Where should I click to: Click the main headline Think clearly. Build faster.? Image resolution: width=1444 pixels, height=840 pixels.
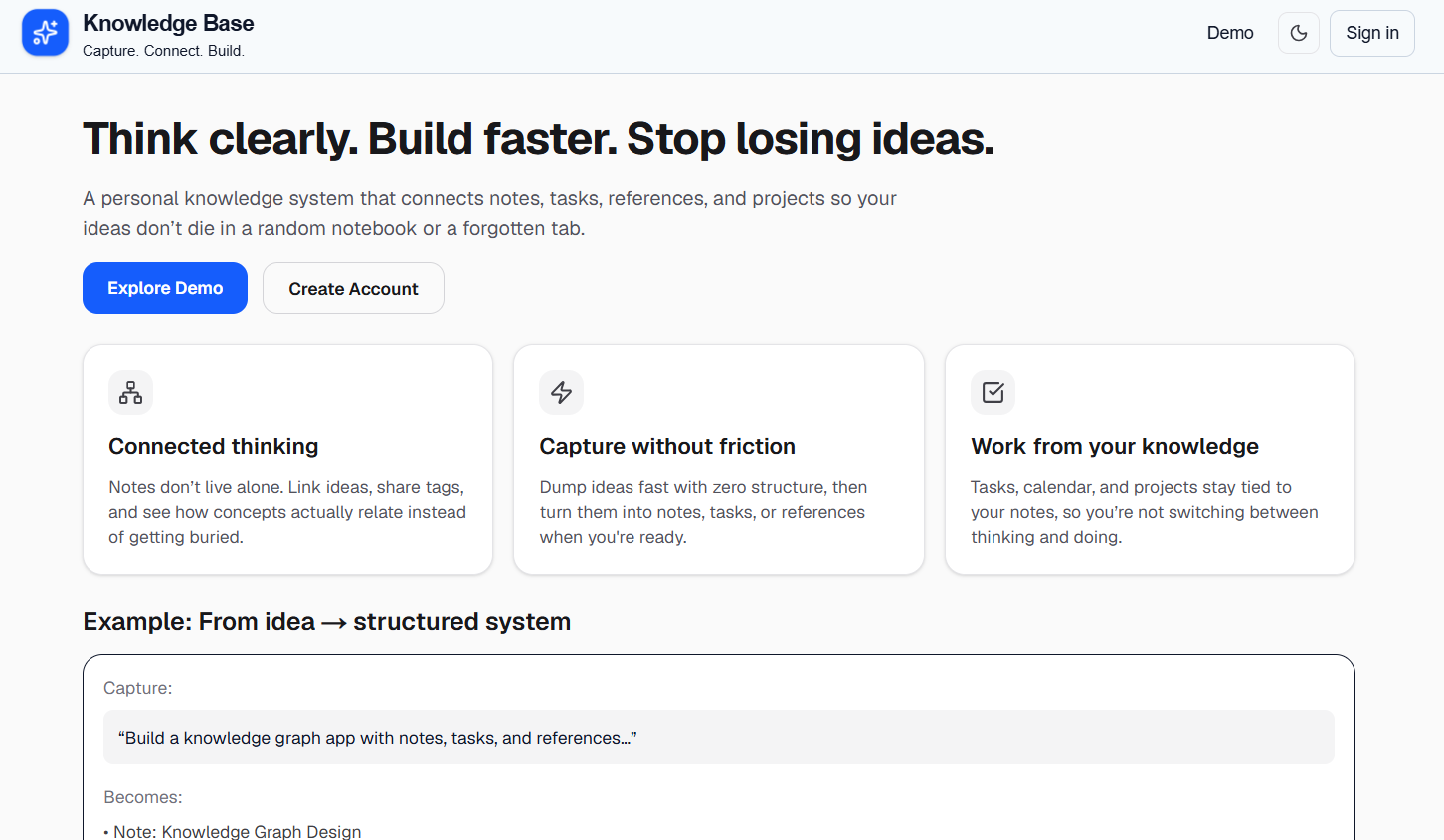(538, 139)
